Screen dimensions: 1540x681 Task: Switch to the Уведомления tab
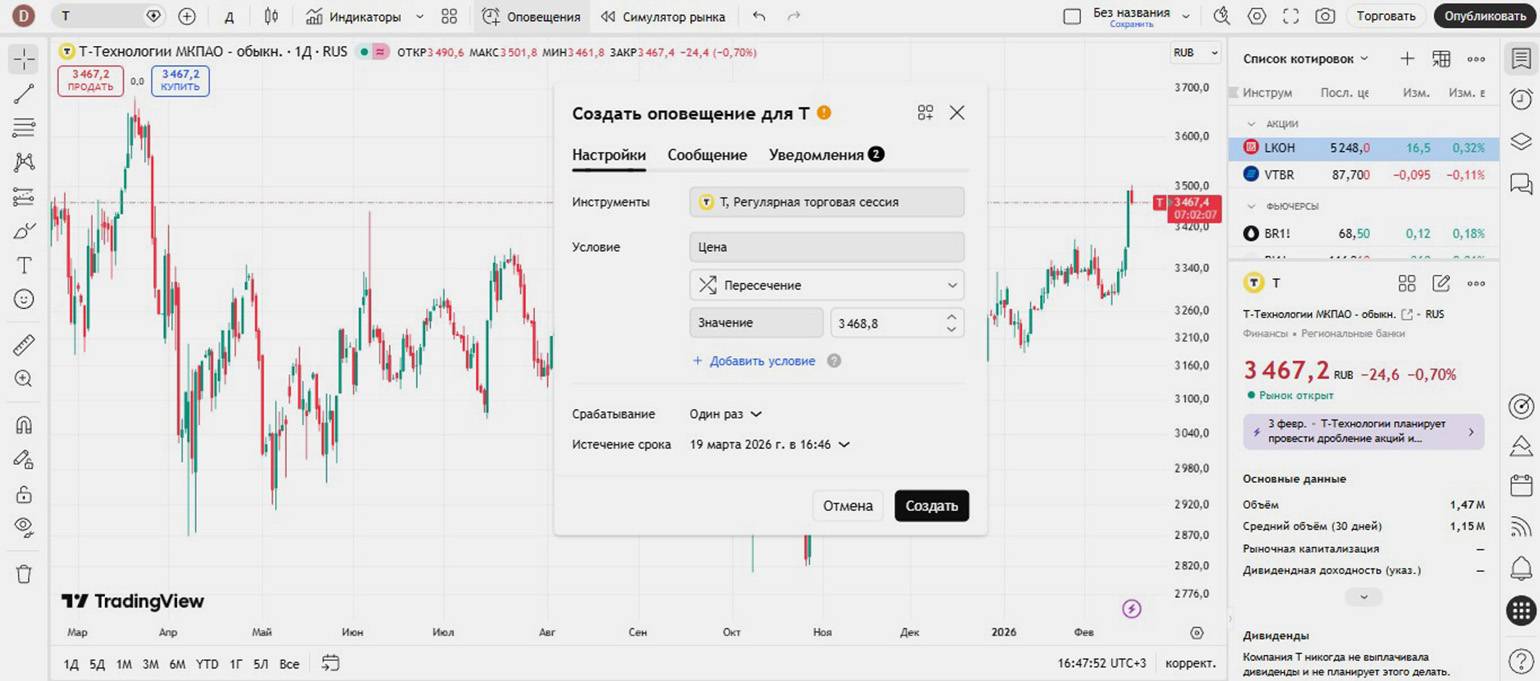tap(816, 155)
